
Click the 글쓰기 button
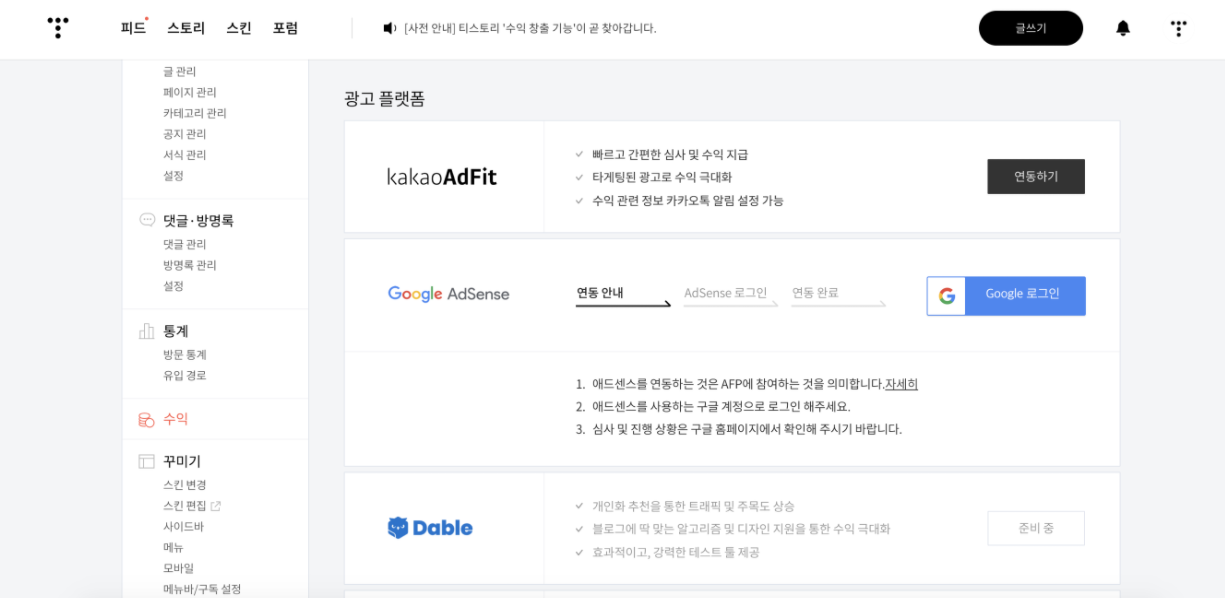(1031, 28)
